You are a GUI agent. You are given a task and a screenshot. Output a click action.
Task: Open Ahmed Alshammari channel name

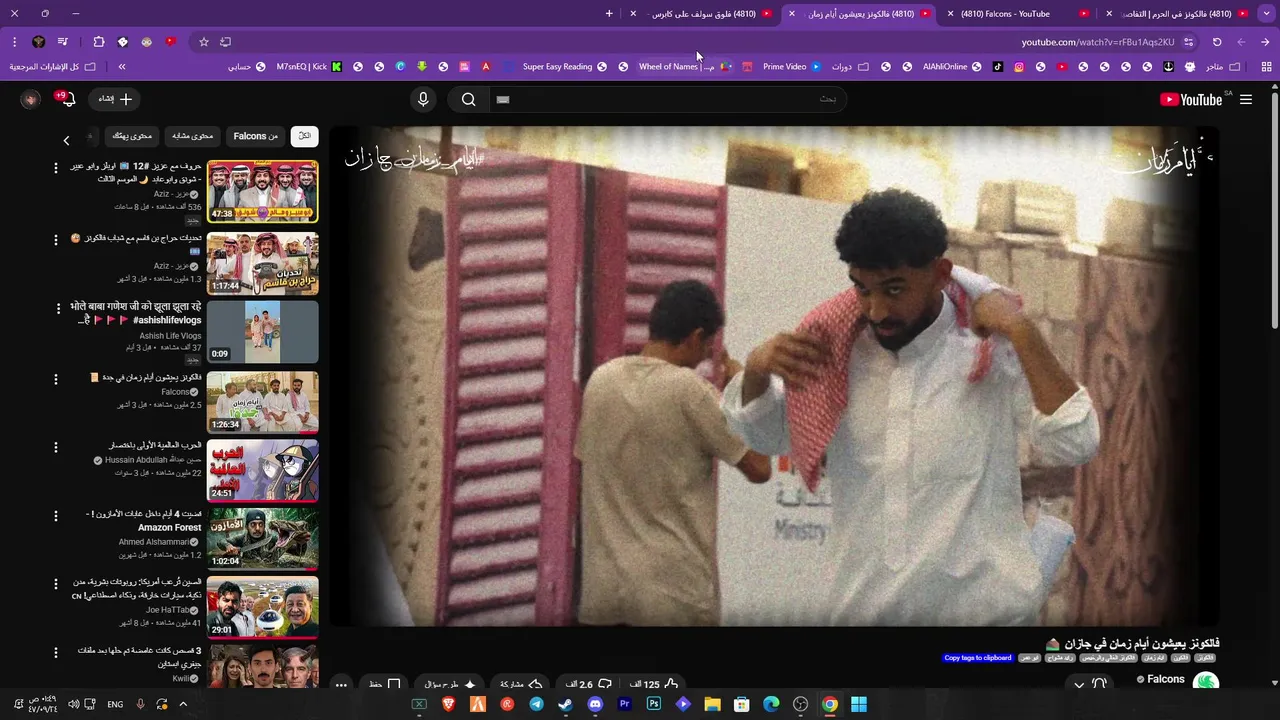point(153,542)
